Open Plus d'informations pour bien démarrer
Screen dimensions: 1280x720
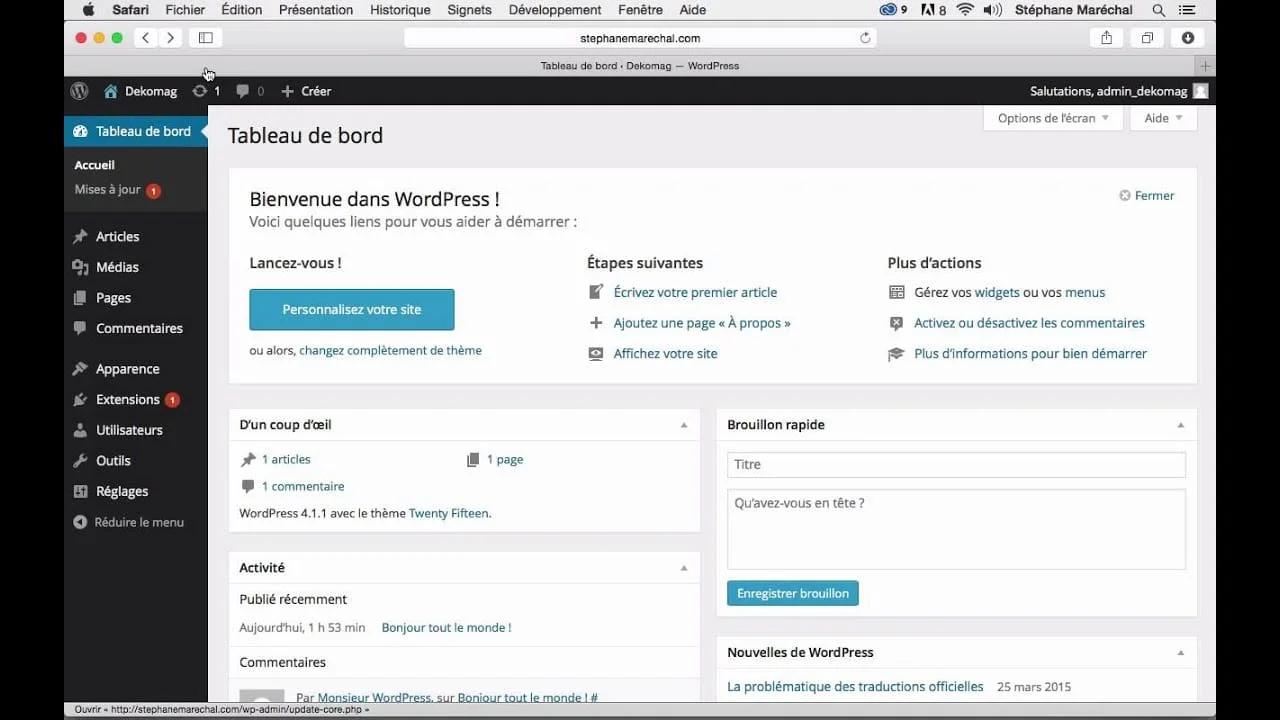[1030, 354]
